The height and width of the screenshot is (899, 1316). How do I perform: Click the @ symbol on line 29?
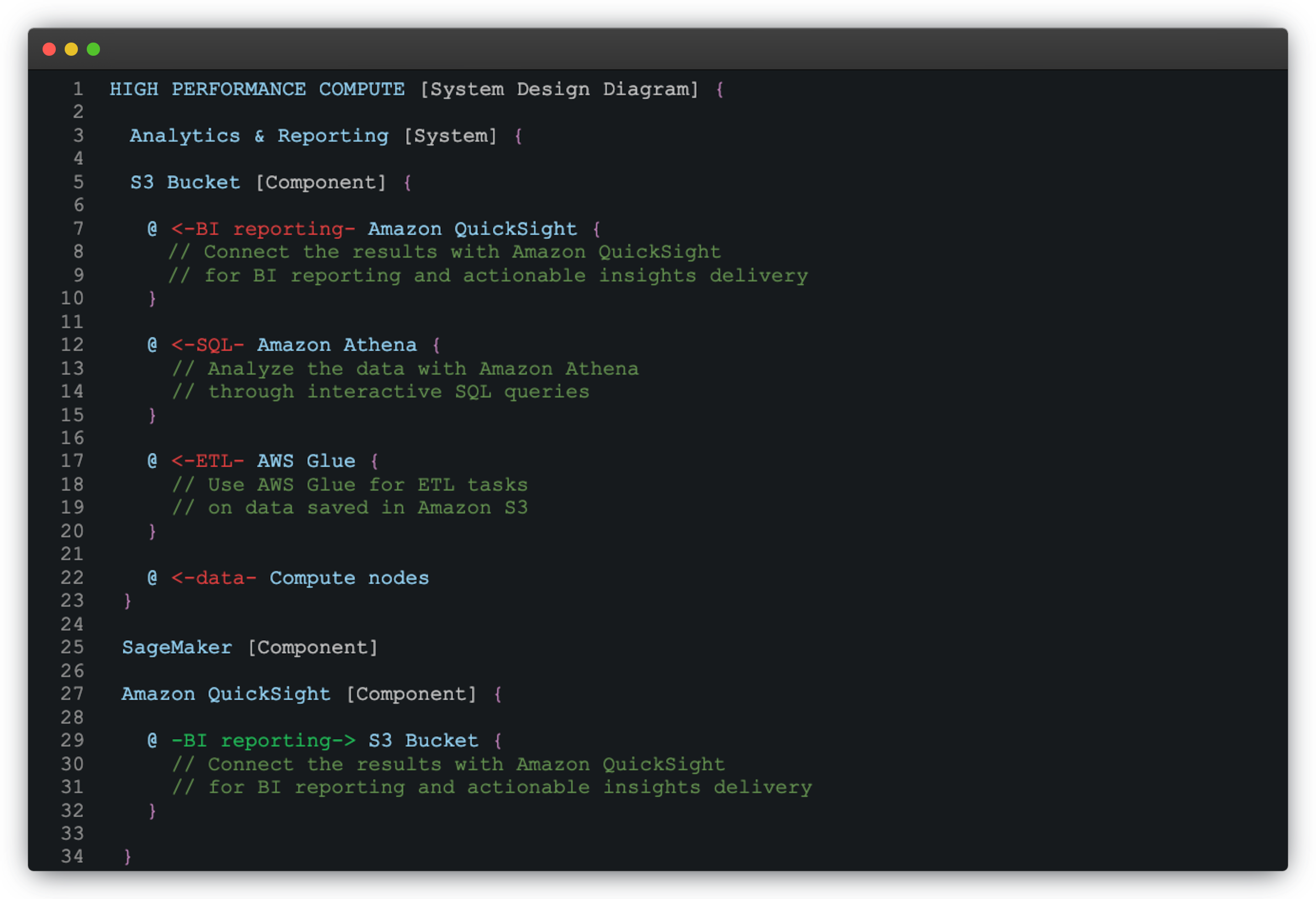[x=152, y=741]
